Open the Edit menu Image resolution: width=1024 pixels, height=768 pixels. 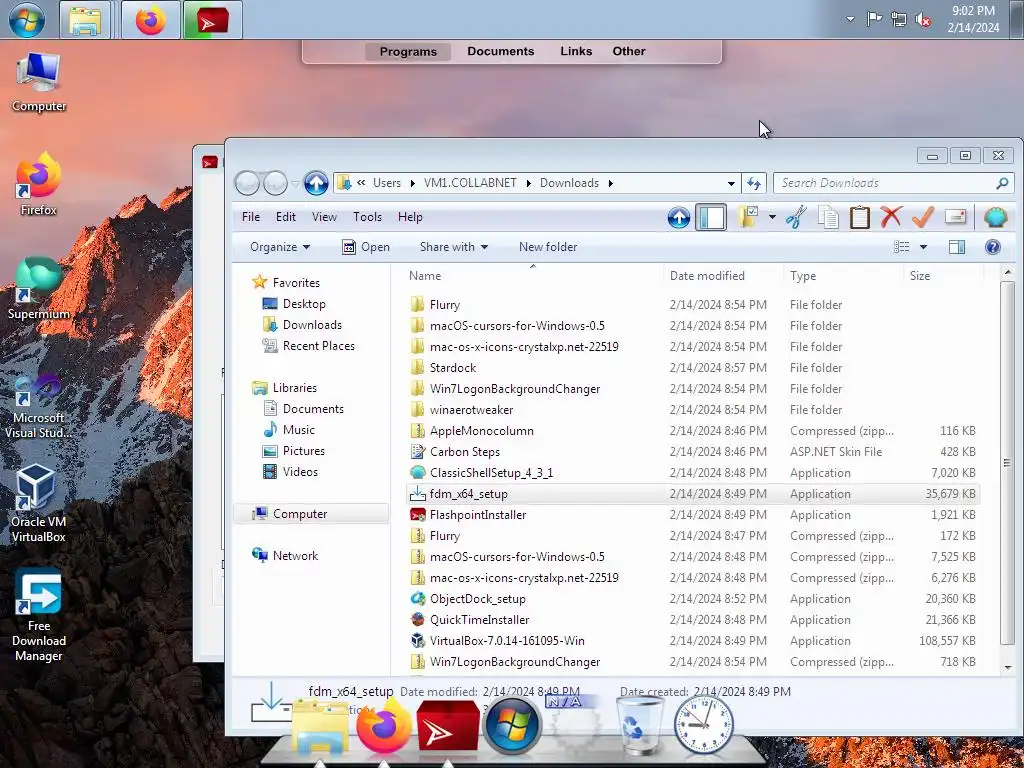(x=285, y=217)
